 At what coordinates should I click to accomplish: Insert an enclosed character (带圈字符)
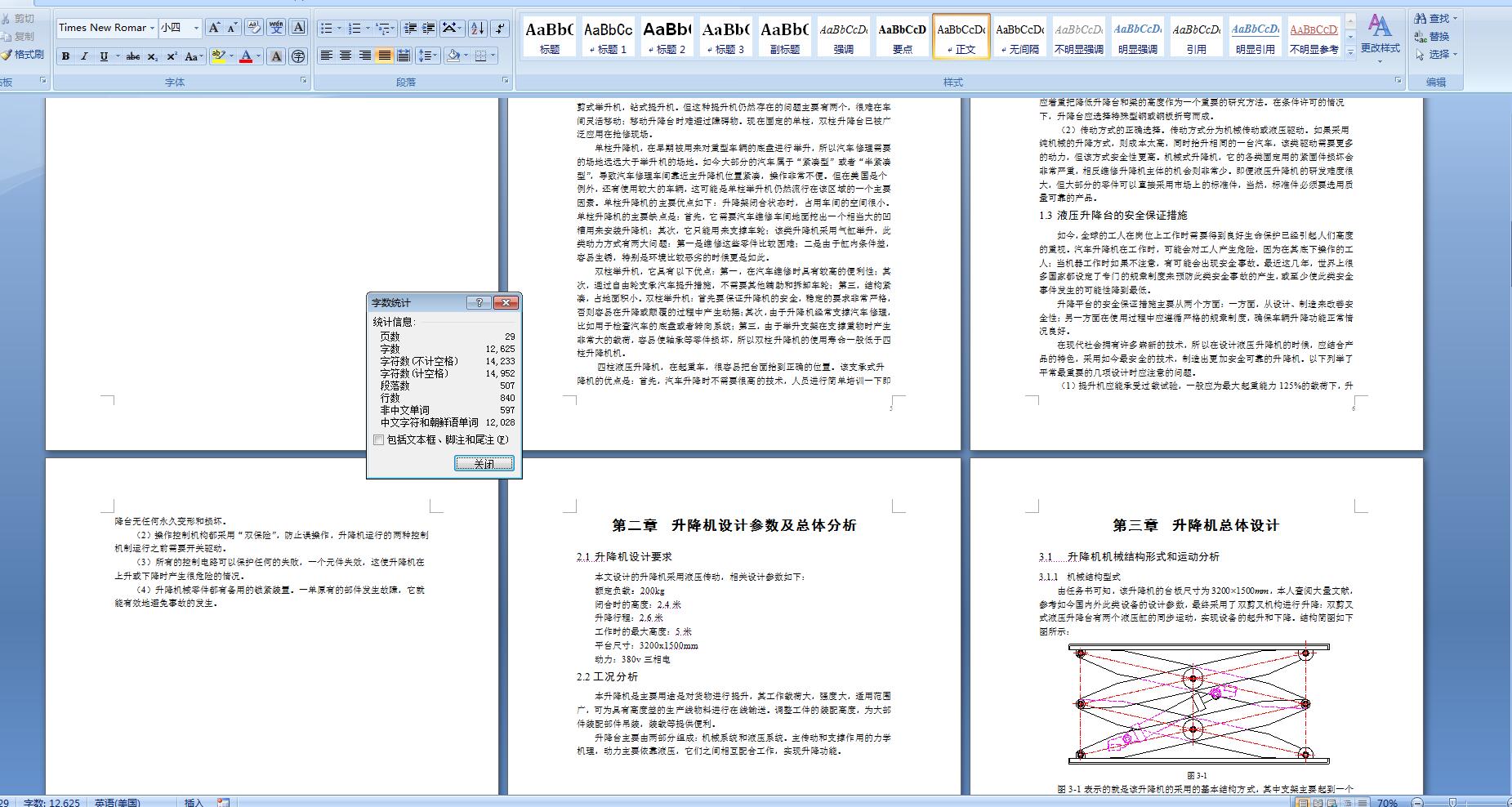[x=298, y=56]
